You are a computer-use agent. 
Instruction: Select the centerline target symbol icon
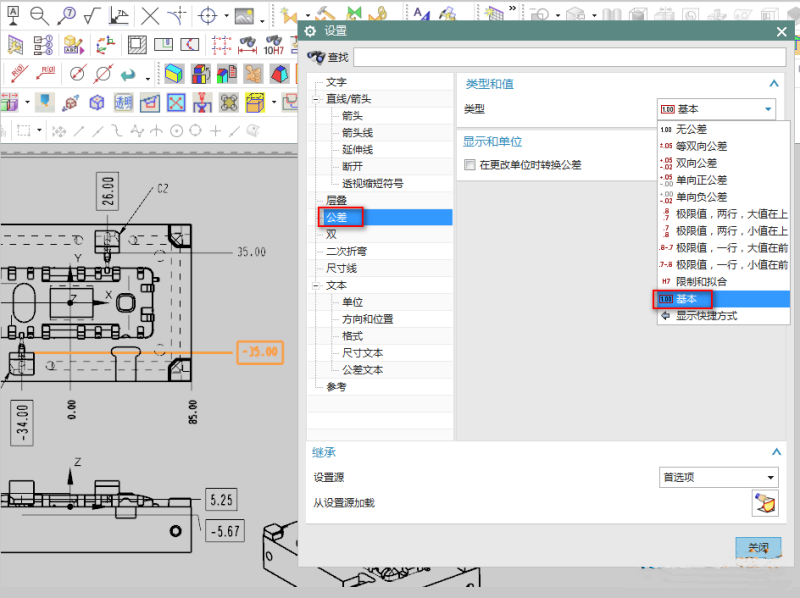209,15
